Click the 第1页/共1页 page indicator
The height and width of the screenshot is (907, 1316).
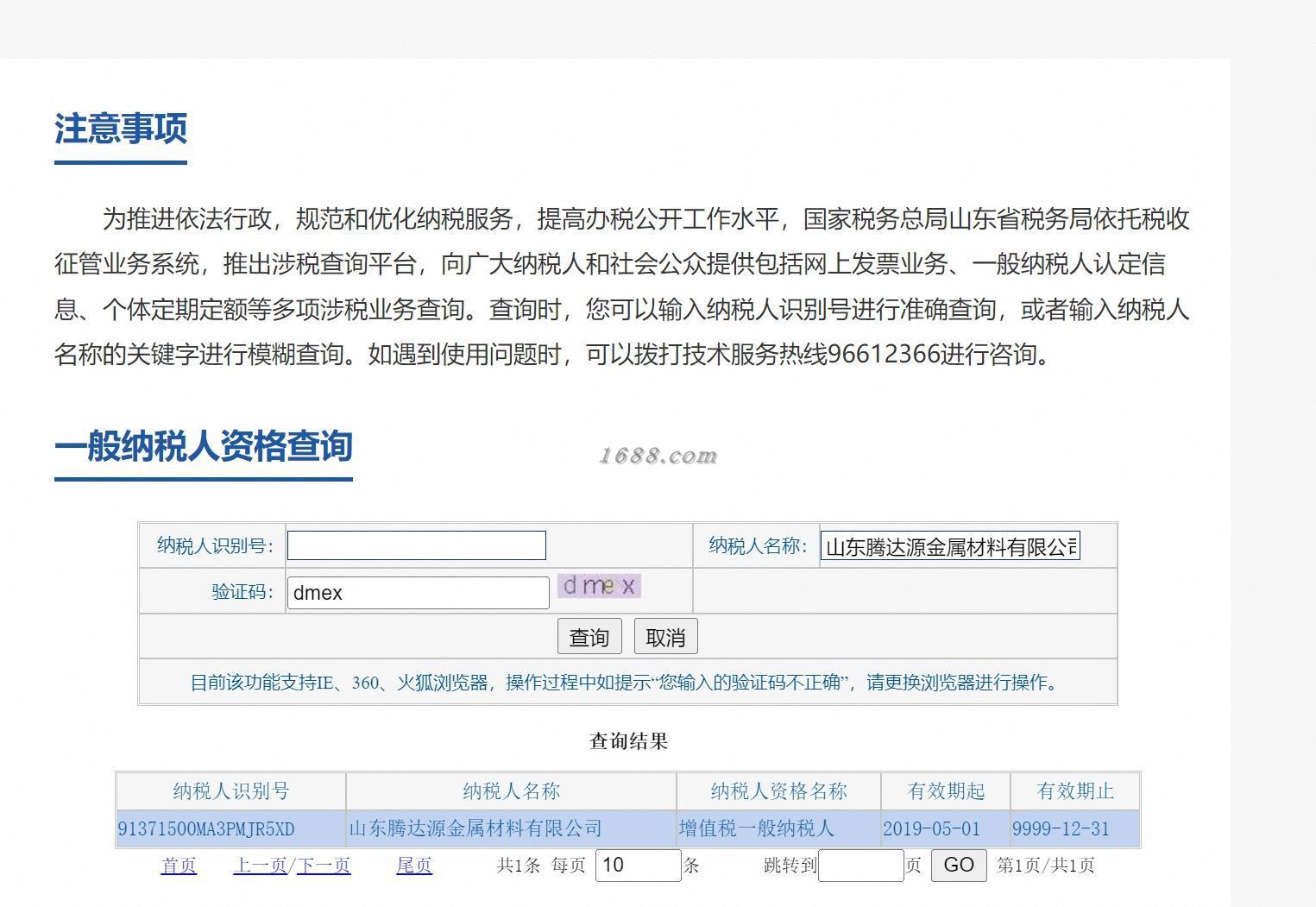point(1046,866)
